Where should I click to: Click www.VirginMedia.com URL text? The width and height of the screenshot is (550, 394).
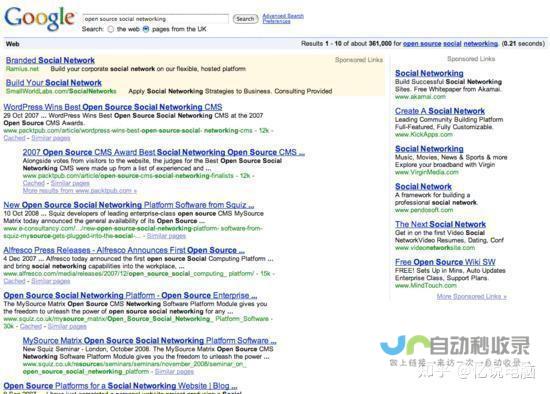427,172
